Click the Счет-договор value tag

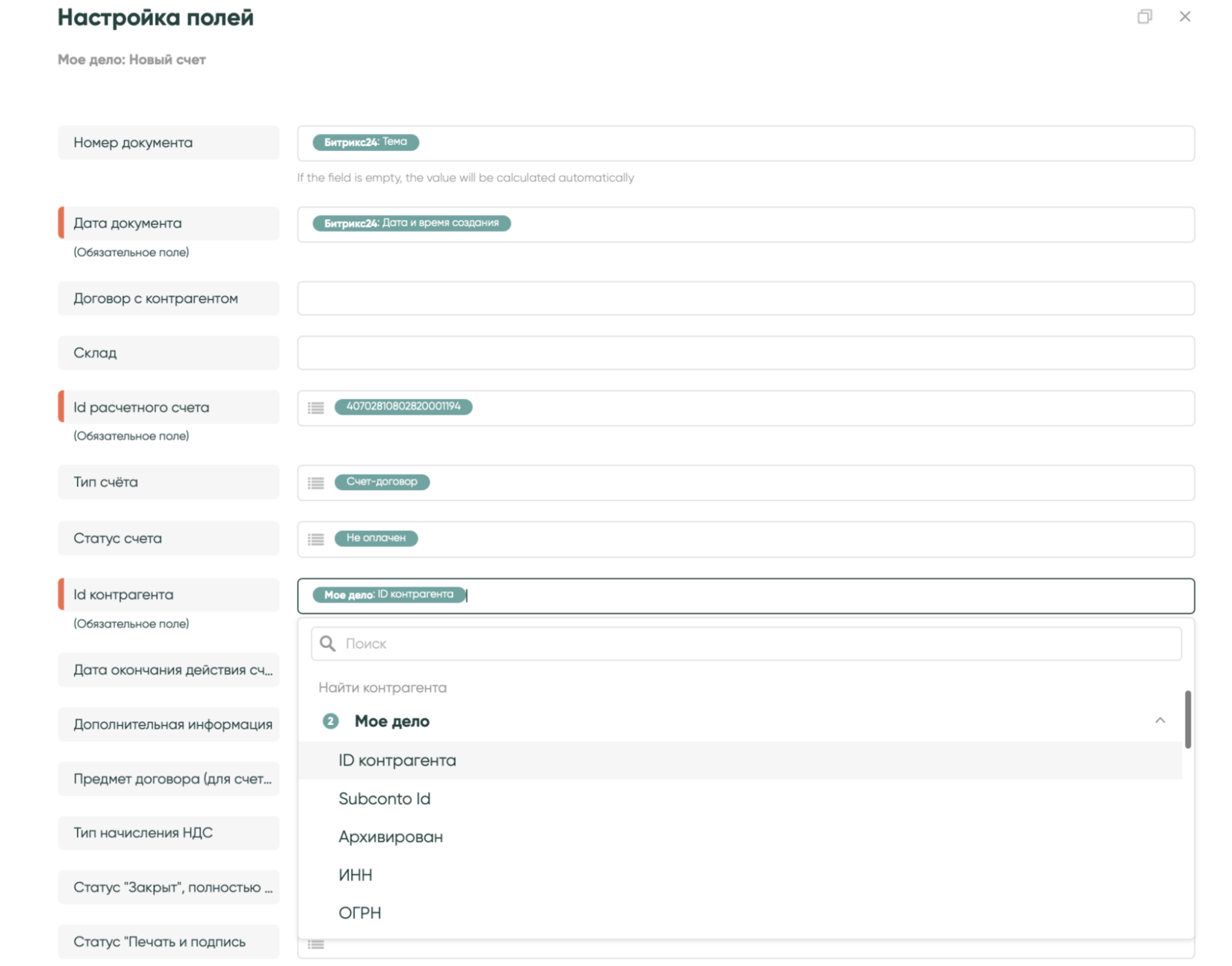pyautogui.click(x=382, y=482)
